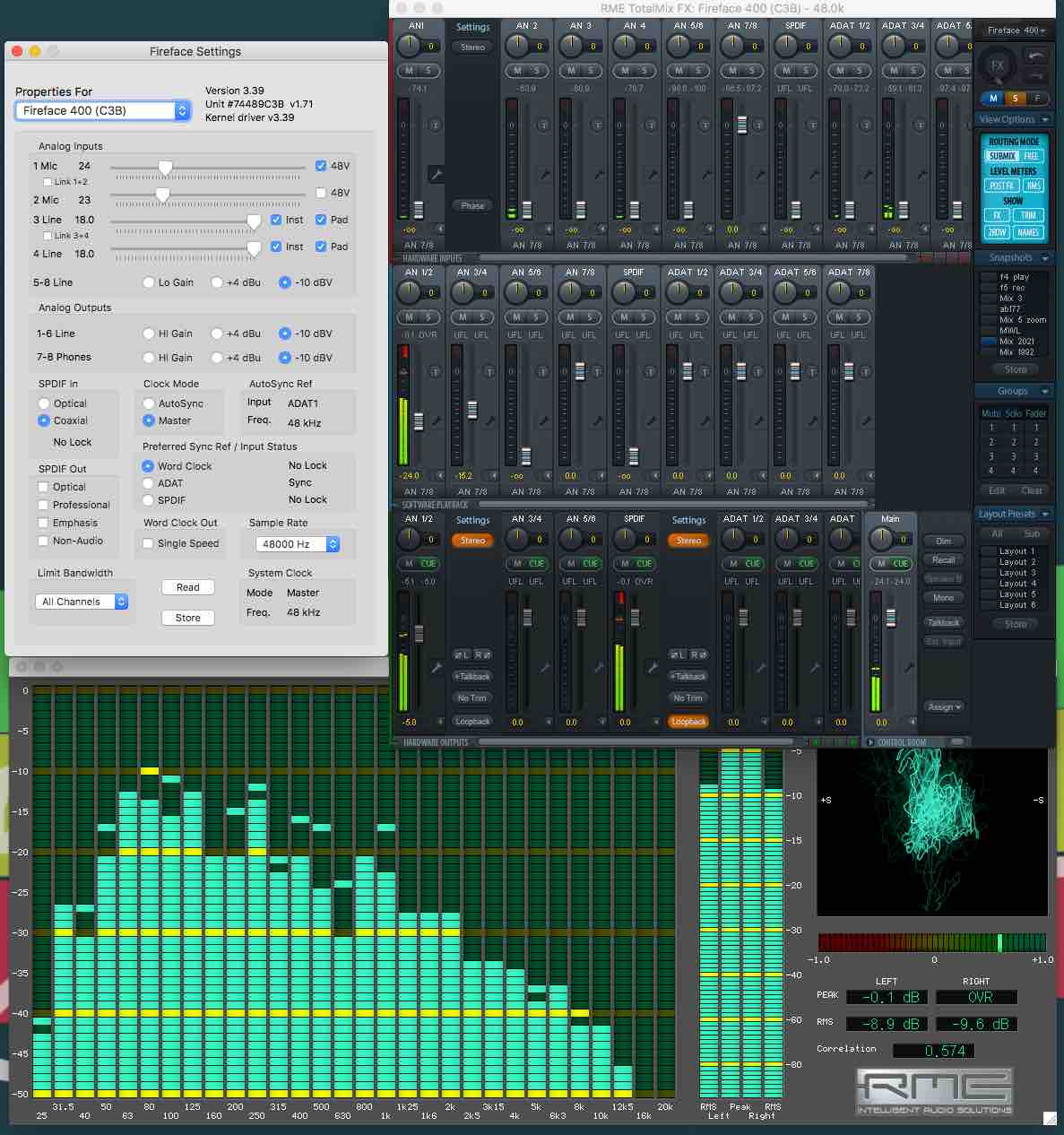
Task: Open the Sample Rate 48000 Hz dropdown
Action: point(298,544)
